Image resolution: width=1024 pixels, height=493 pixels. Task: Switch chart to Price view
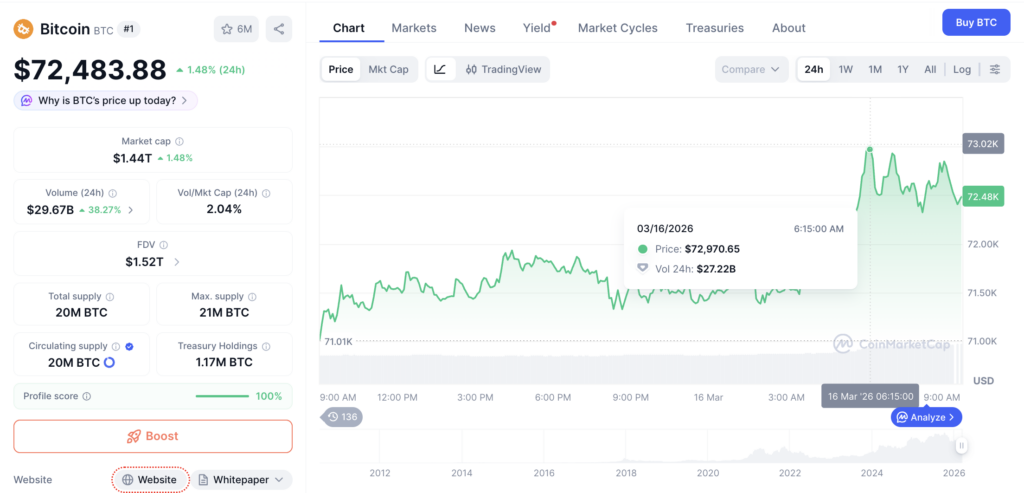[341, 69]
